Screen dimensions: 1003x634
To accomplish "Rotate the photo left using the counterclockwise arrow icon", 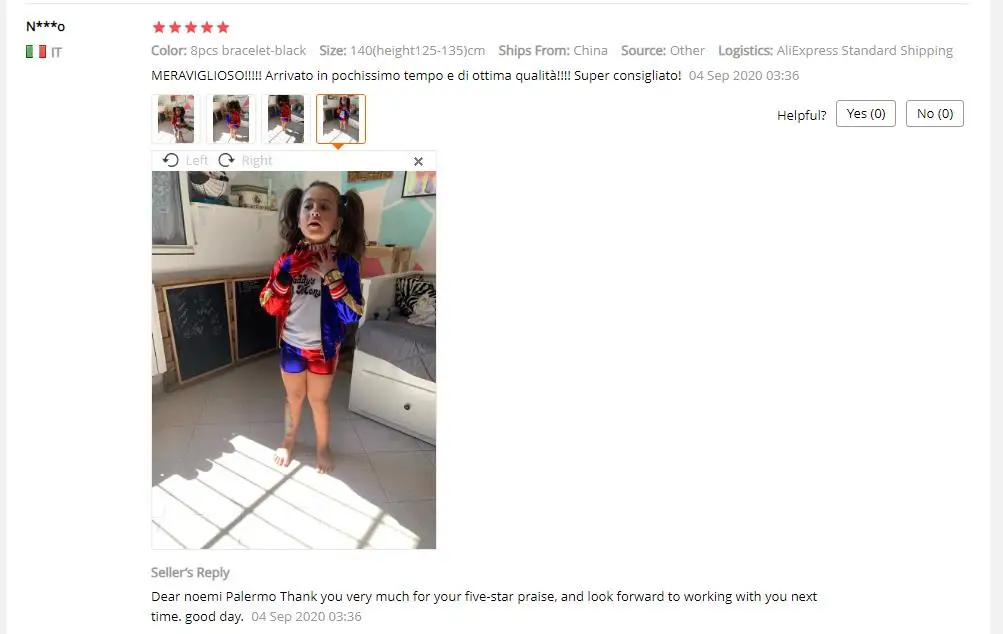I will pos(170,160).
